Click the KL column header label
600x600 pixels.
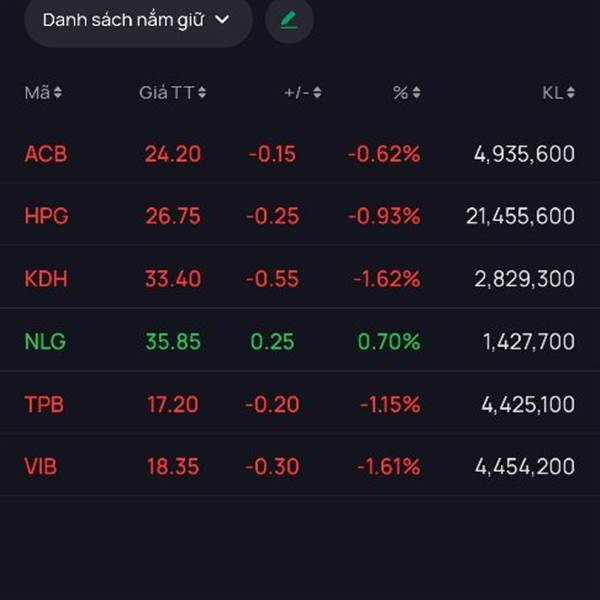pos(552,93)
